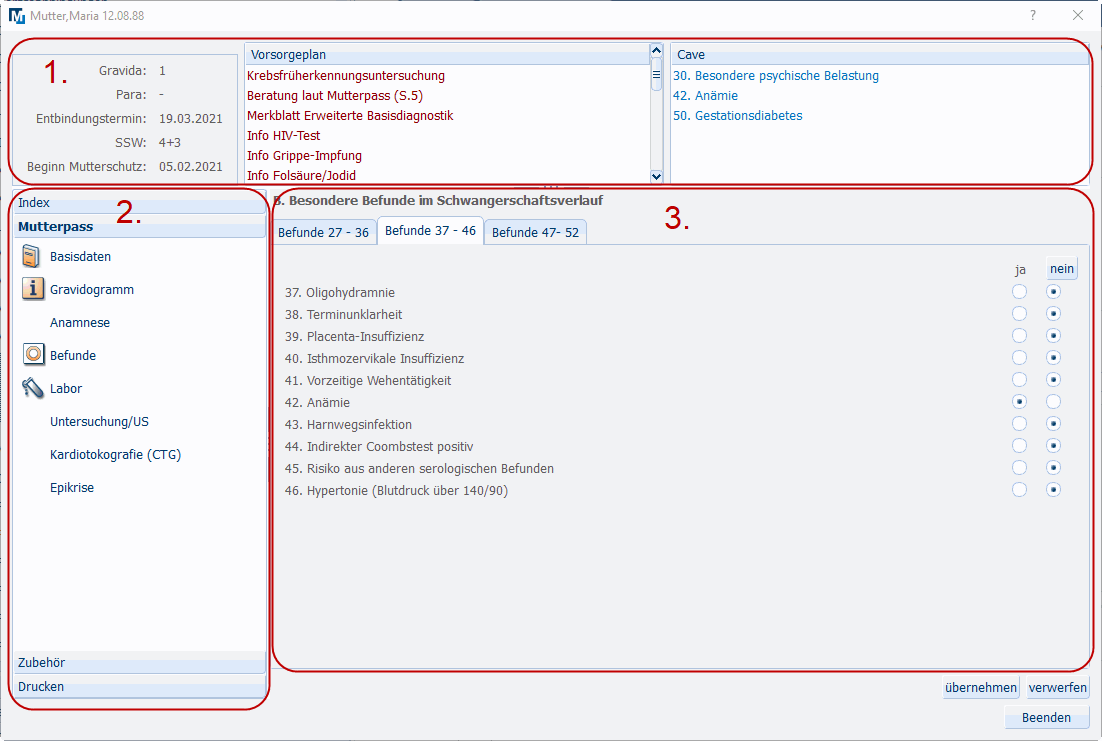Click the Vorsorgeplan scrollbar thumb
The image size is (1102, 741).
pyautogui.click(x=656, y=75)
